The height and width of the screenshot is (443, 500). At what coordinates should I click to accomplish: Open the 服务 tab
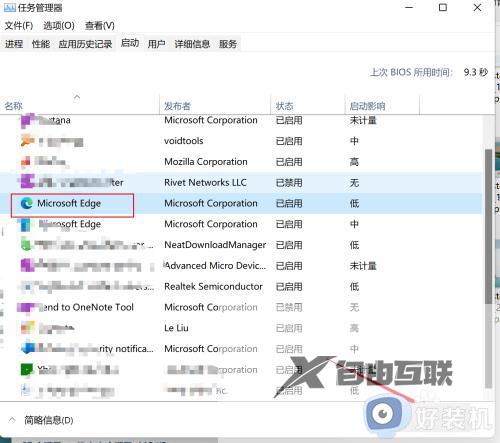228,44
